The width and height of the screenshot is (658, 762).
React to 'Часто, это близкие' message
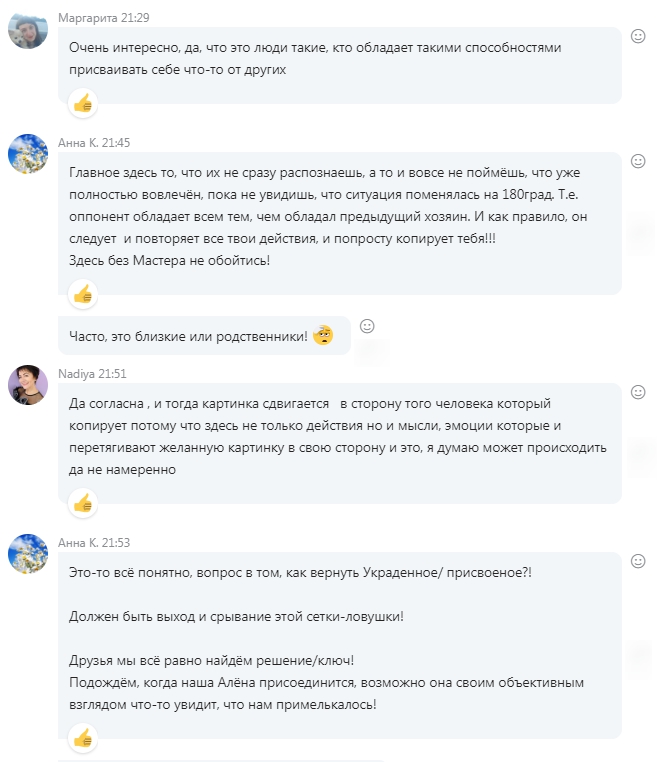pos(367,326)
